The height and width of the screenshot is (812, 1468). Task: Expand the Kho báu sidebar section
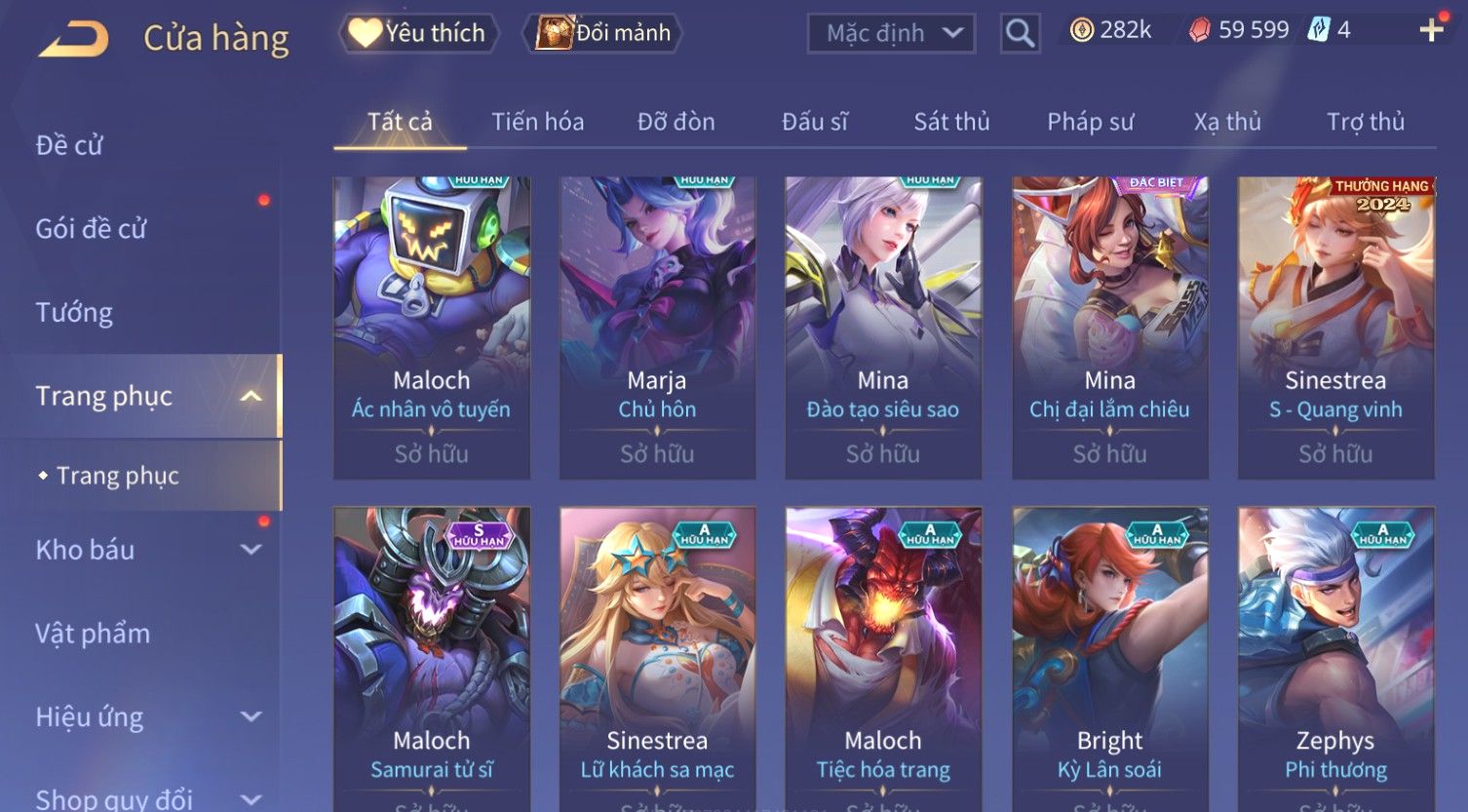pyautogui.click(x=251, y=550)
